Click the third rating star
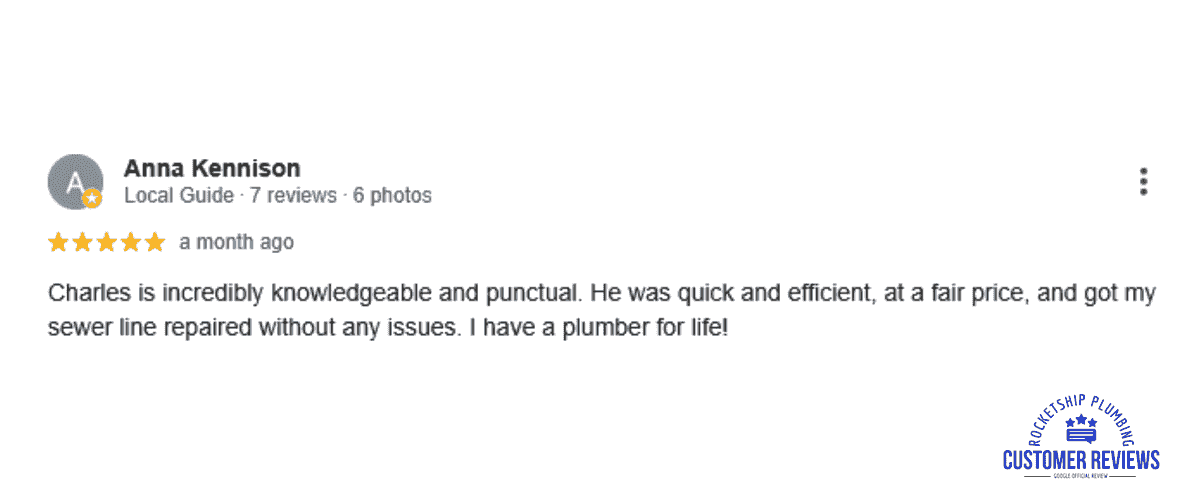This screenshot has height=500, width=1200. (x=106, y=242)
